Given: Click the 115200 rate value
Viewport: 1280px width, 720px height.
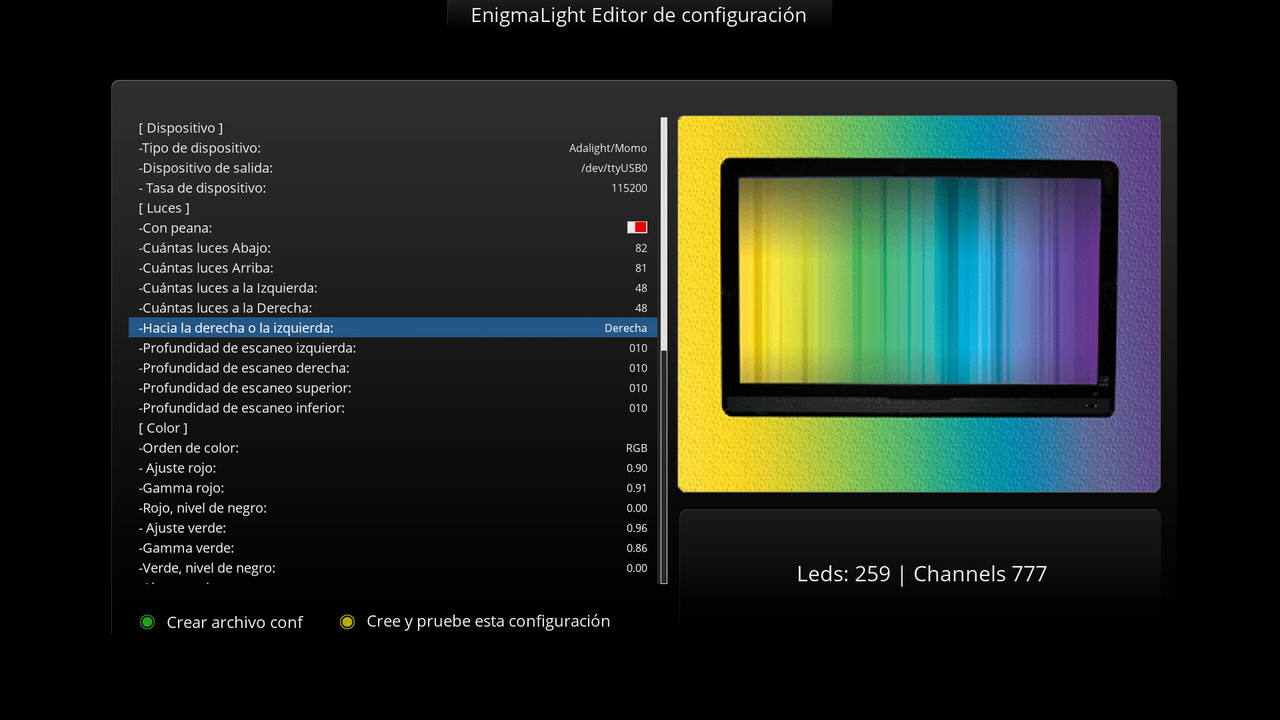Looking at the screenshot, I should 629,188.
